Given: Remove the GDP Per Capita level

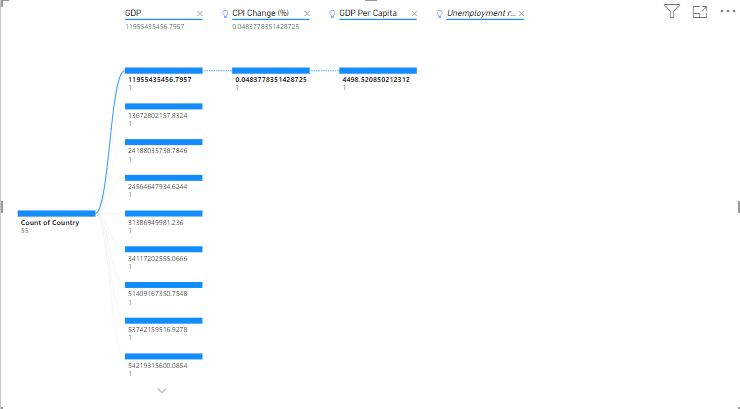Looking at the screenshot, I should click(414, 14).
